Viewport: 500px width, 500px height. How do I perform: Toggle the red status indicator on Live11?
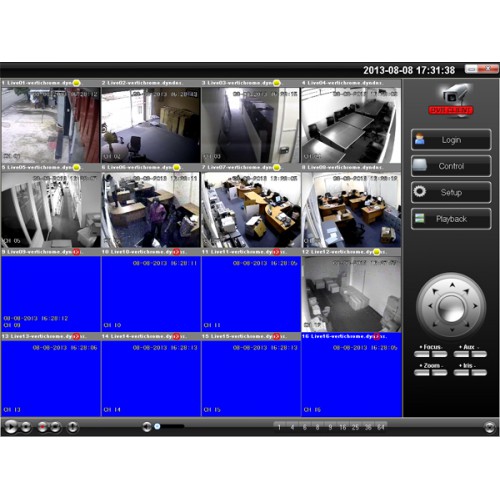(276, 252)
